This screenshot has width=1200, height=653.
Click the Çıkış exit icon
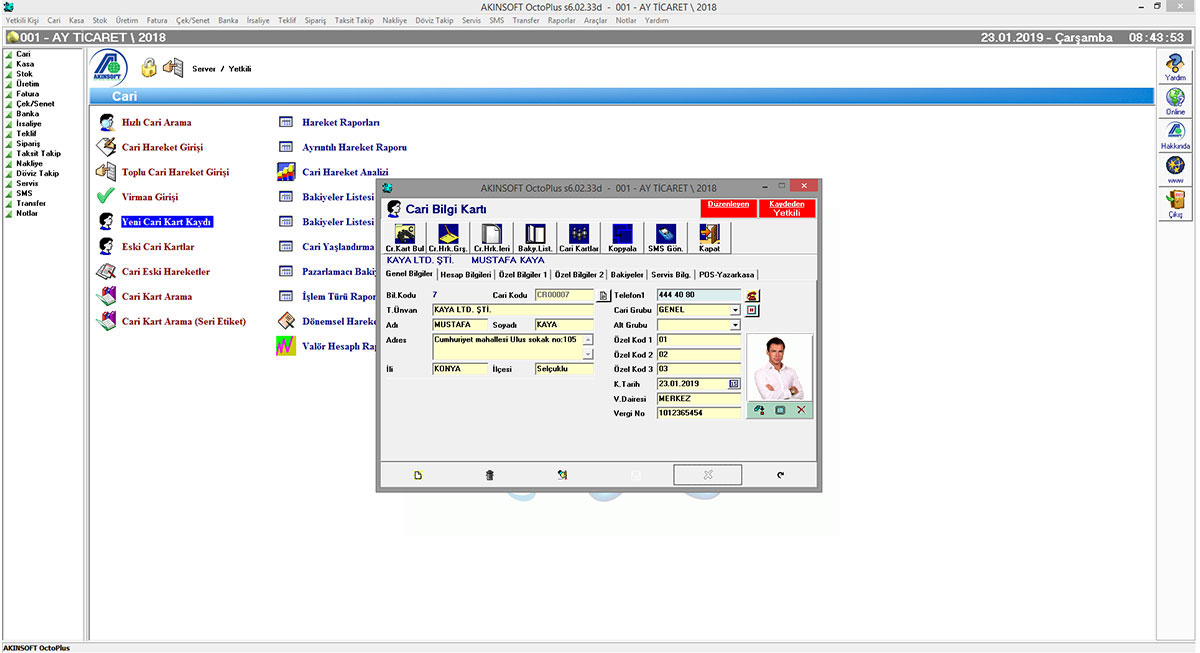click(1176, 205)
